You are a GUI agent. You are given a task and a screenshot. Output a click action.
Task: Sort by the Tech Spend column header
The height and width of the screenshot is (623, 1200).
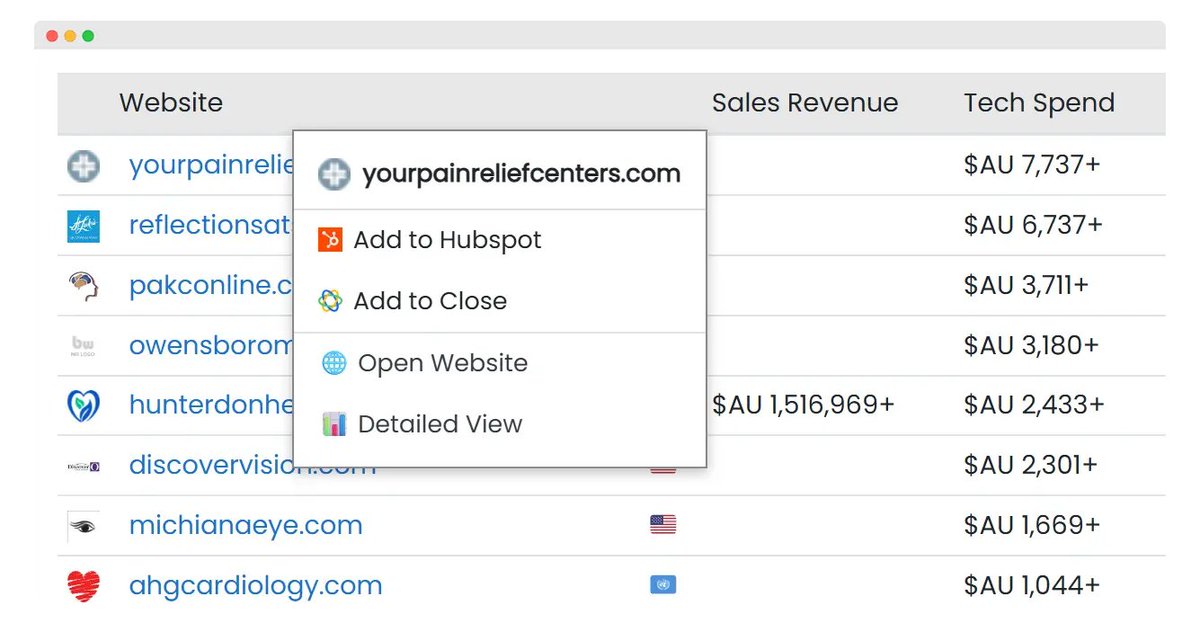point(1039,103)
